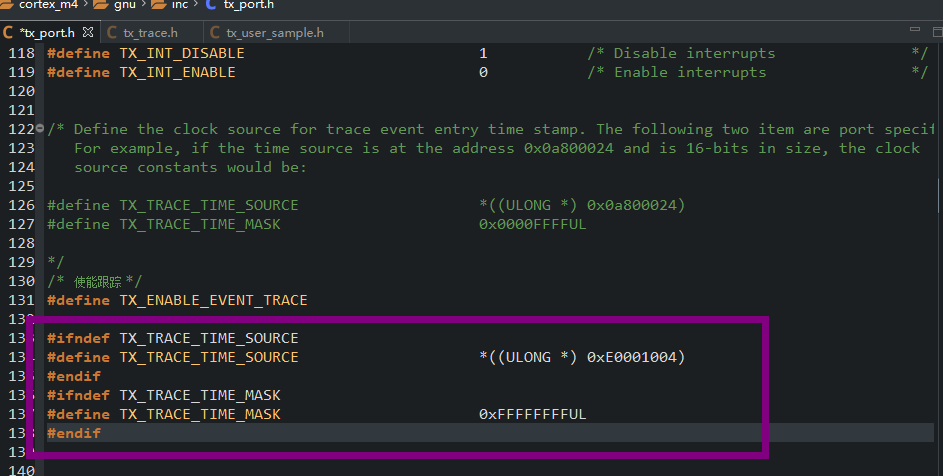Click the tx_port.h breadcrumb file
Screen dimensions: 943x476
[x=248, y=5]
